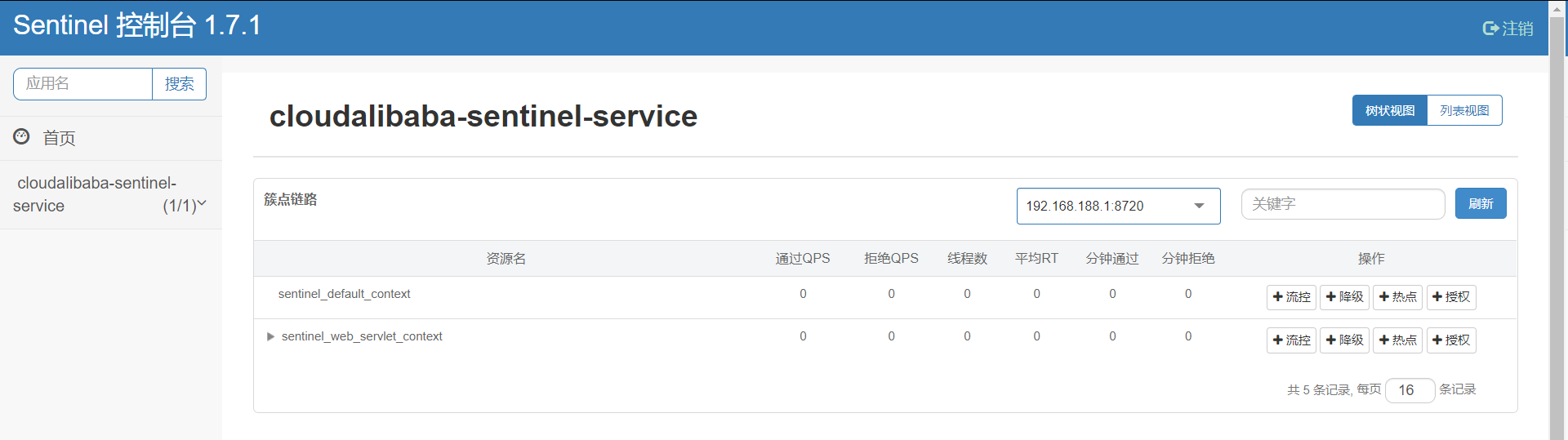
Task: Click the 簇点链路 panel title
Action: pos(291,199)
